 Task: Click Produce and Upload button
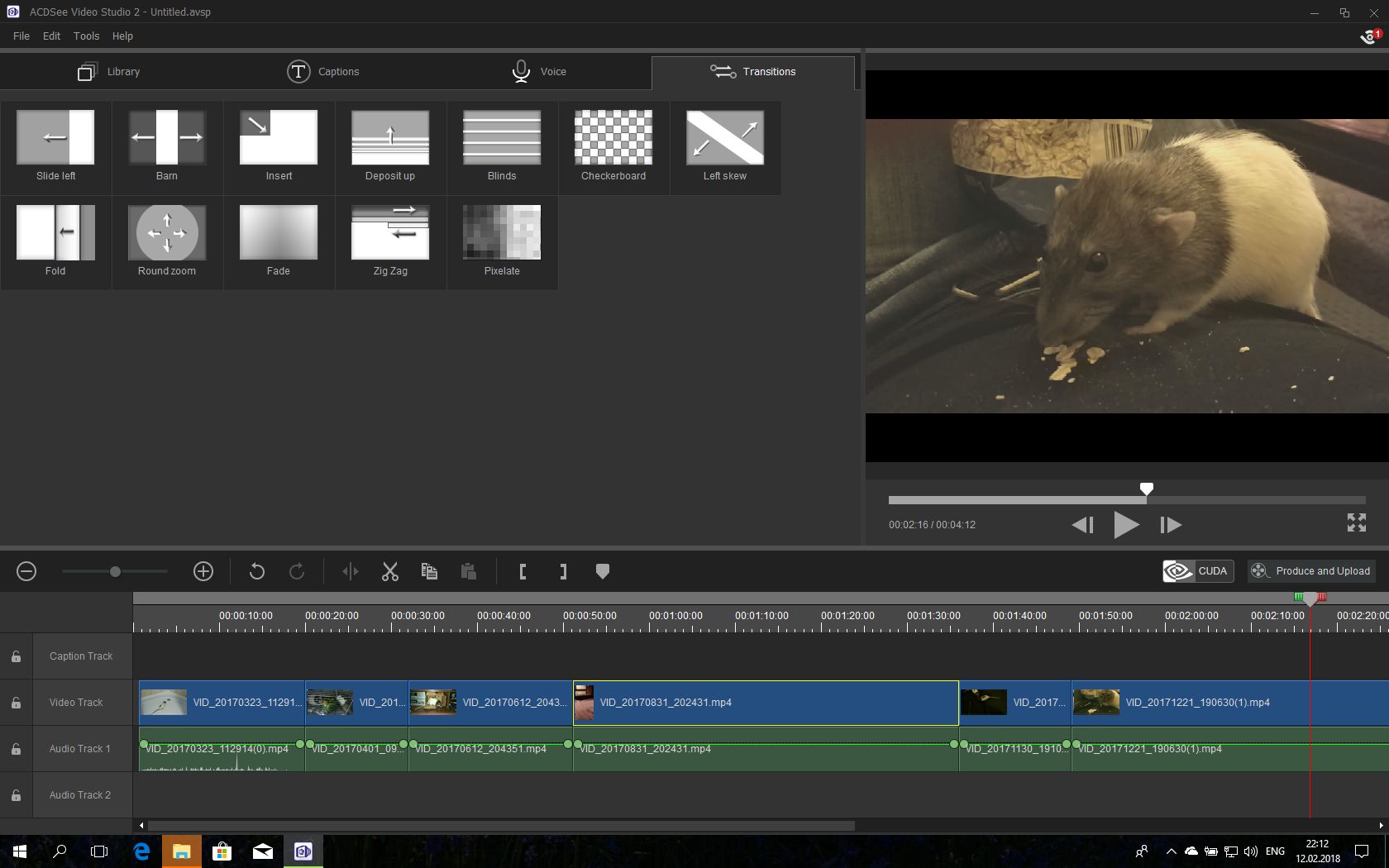click(1311, 571)
